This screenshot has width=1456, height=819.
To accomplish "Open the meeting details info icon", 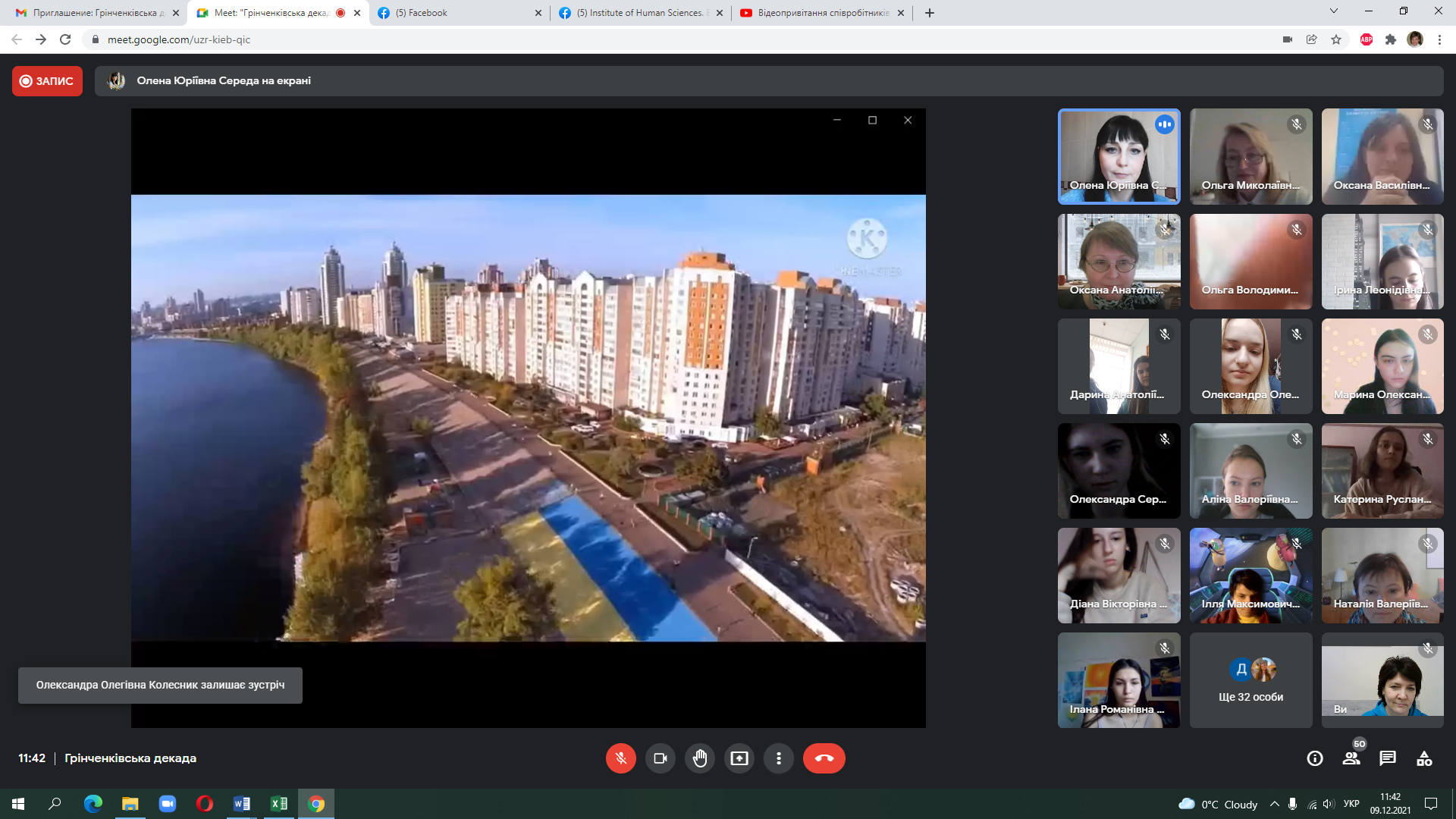I will tap(1315, 758).
